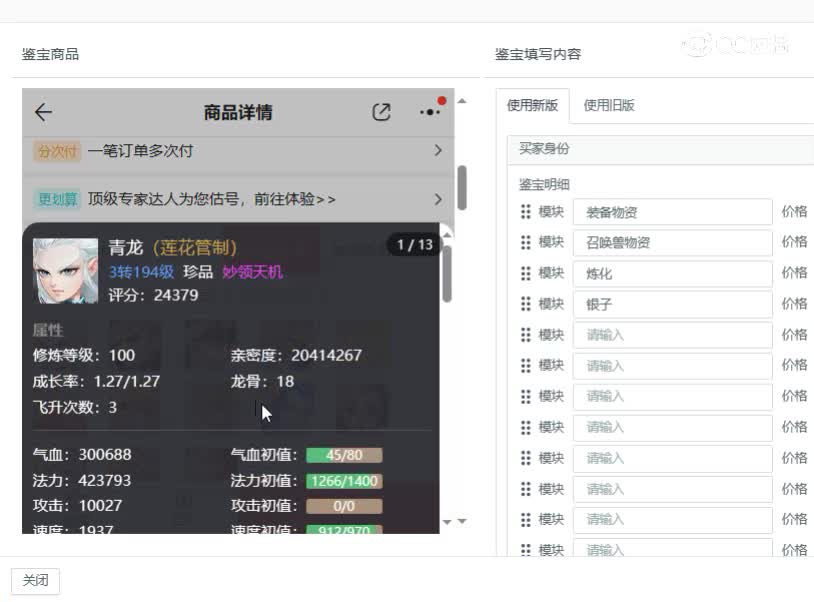Switch to the 使用新版 tab
The image size is (814, 602).
(x=533, y=105)
